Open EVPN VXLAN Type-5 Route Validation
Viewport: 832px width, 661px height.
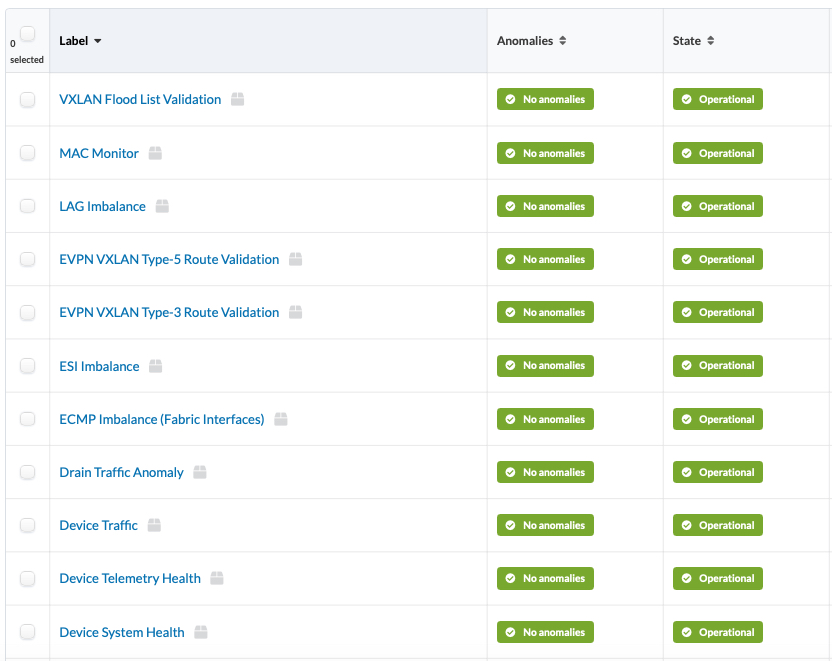tap(169, 259)
